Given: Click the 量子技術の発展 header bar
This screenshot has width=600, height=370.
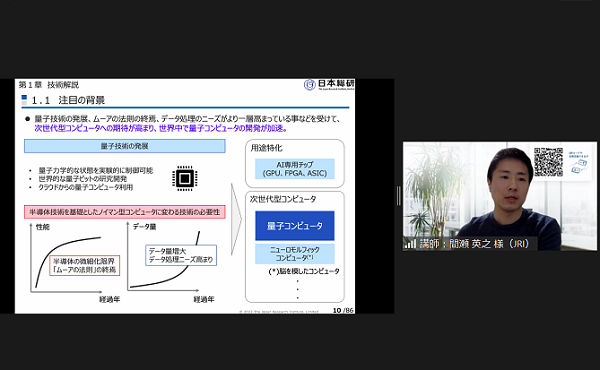Looking at the screenshot, I should tap(125, 146).
